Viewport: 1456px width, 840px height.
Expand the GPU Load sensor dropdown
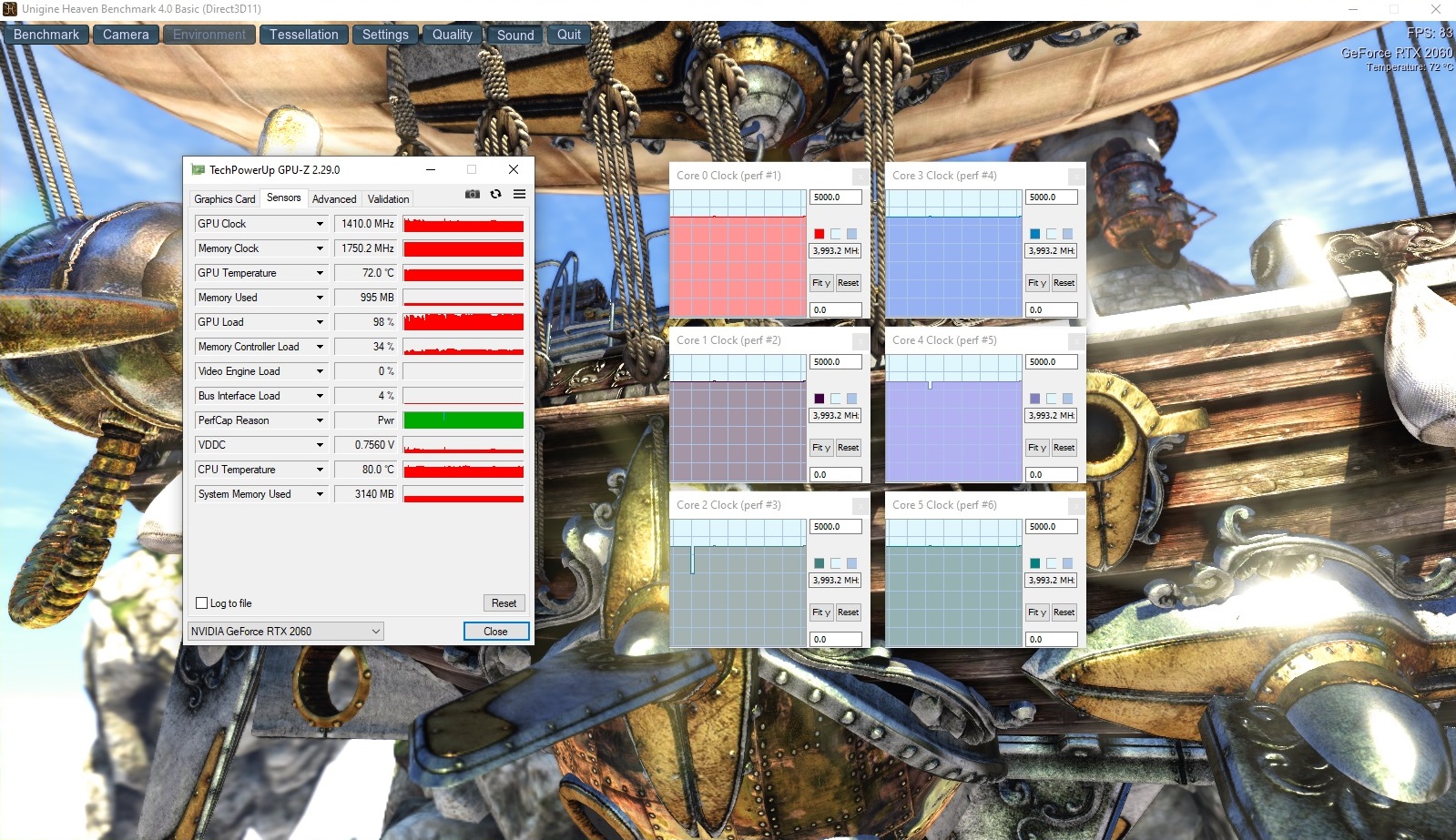320,322
